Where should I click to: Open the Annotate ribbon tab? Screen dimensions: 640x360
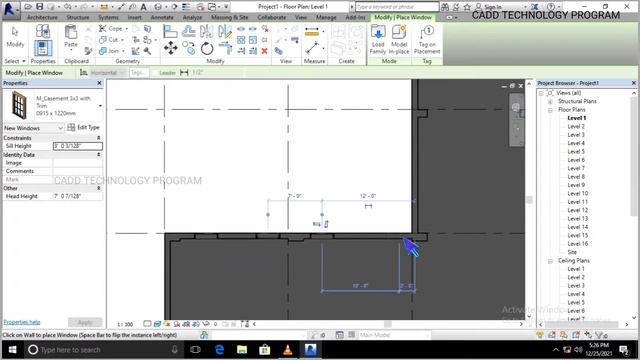click(x=162, y=18)
